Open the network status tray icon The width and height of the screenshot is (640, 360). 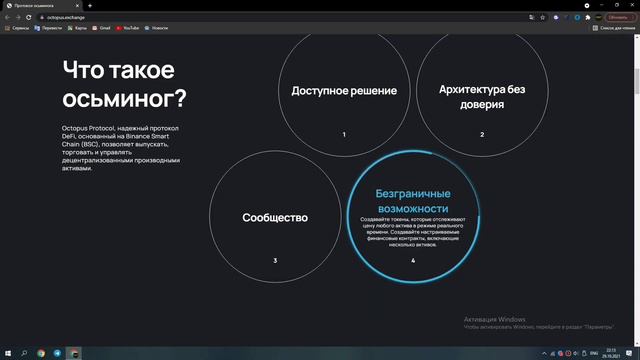coord(552,353)
